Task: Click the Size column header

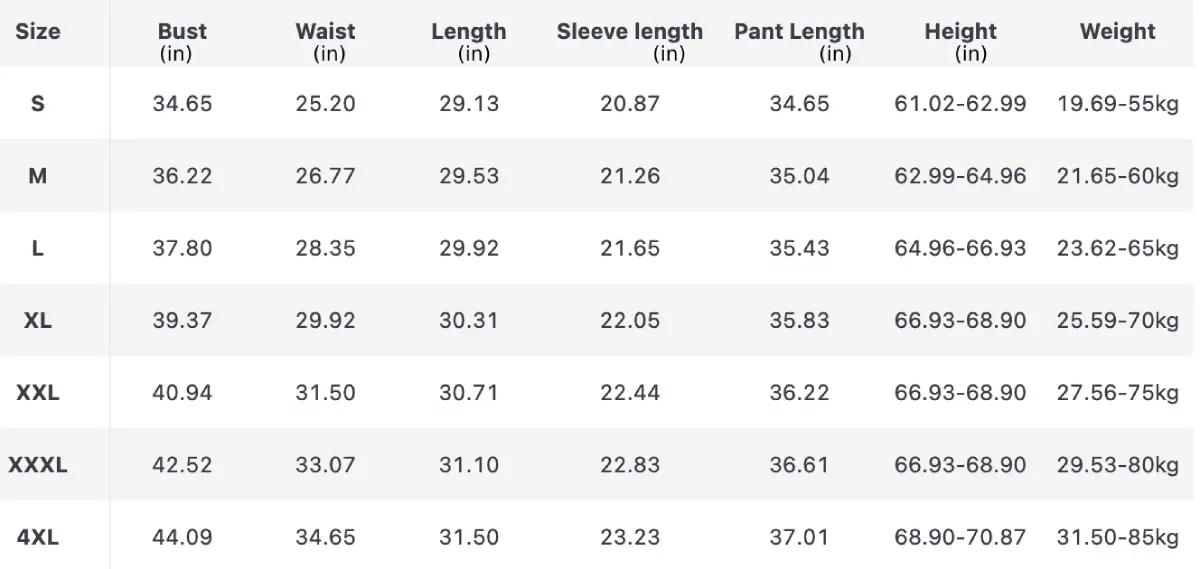Action: (38, 31)
